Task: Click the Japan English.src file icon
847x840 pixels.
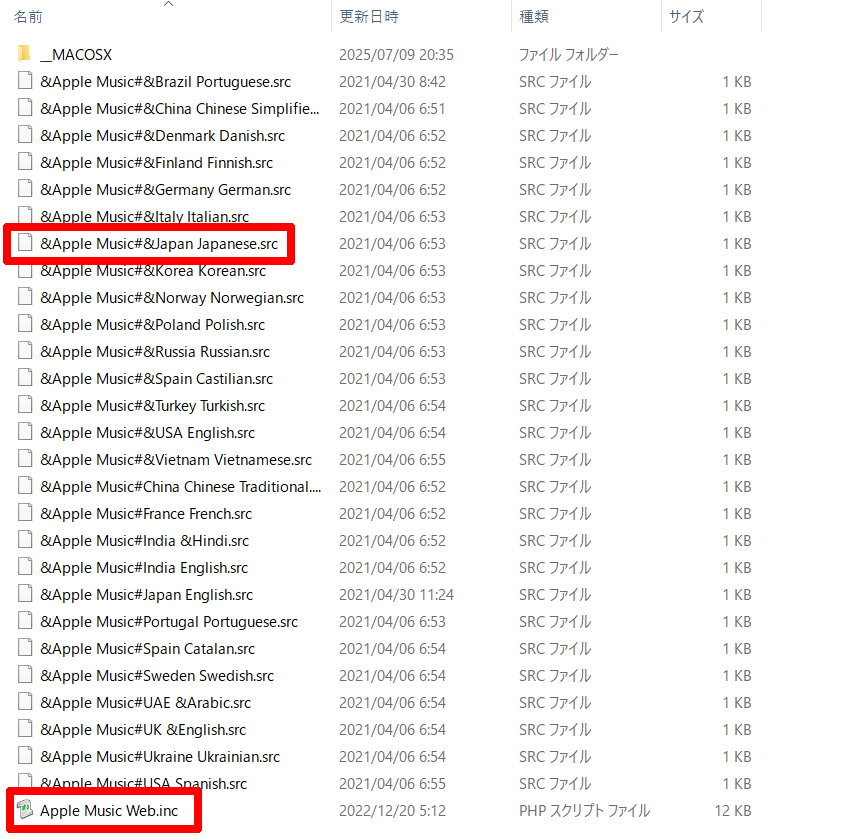Action: [25, 594]
